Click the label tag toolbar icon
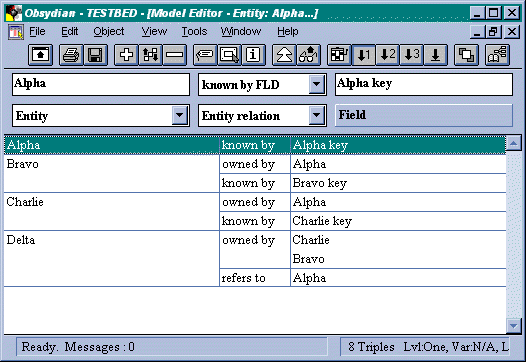 [x=205, y=55]
